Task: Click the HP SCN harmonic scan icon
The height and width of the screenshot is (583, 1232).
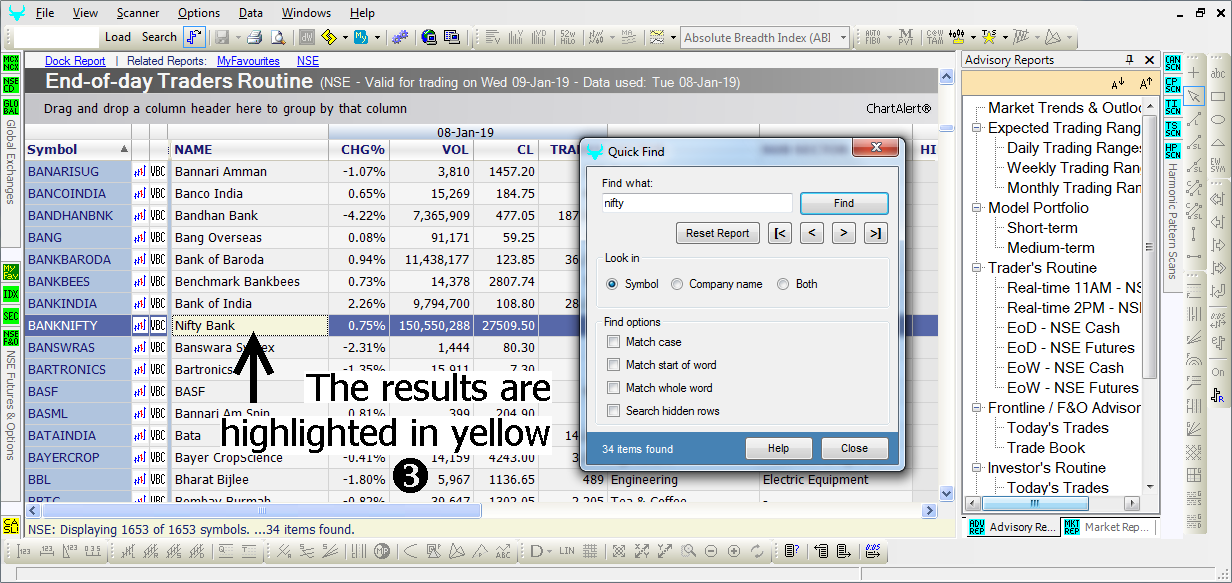Action: pos(1173,151)
